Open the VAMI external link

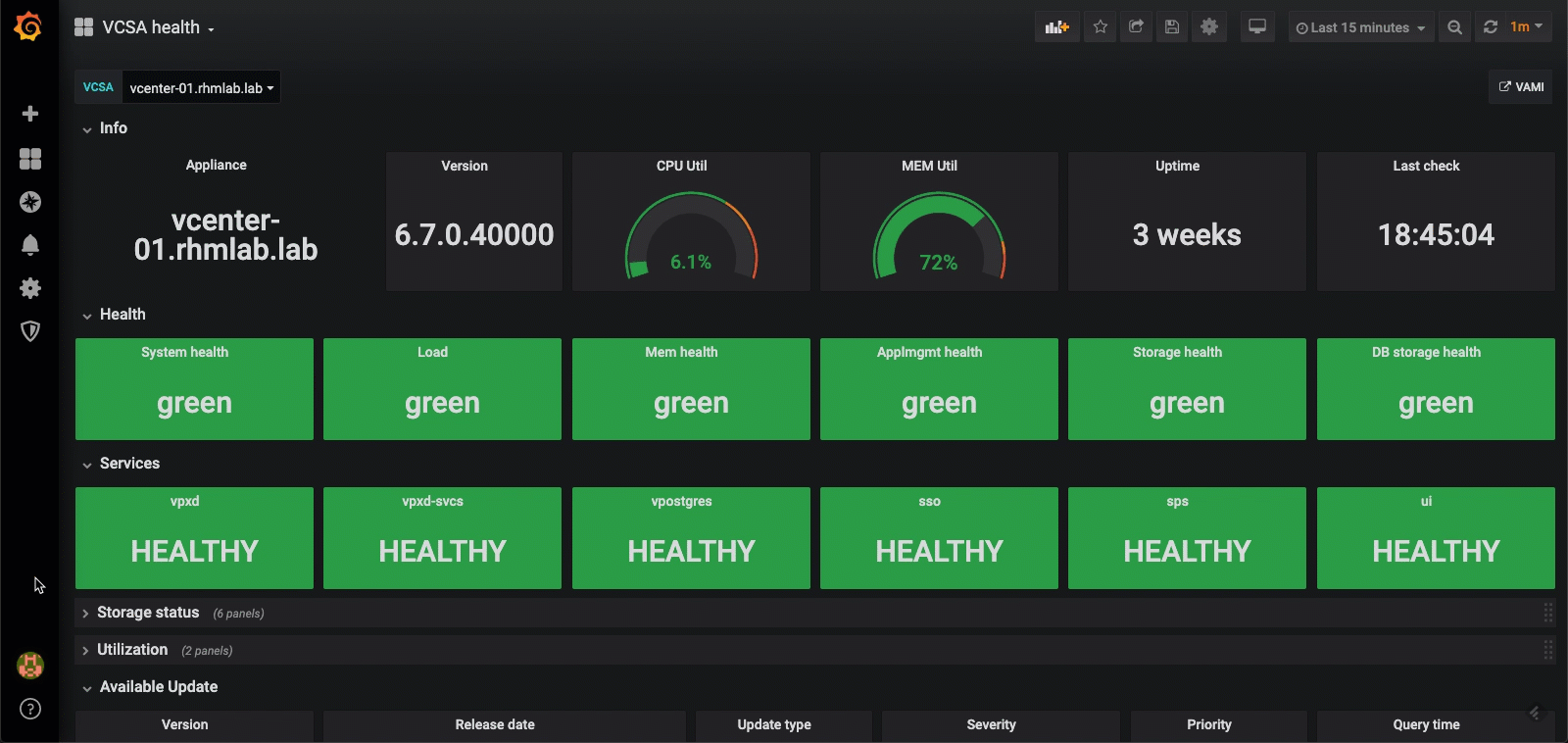1521,87
